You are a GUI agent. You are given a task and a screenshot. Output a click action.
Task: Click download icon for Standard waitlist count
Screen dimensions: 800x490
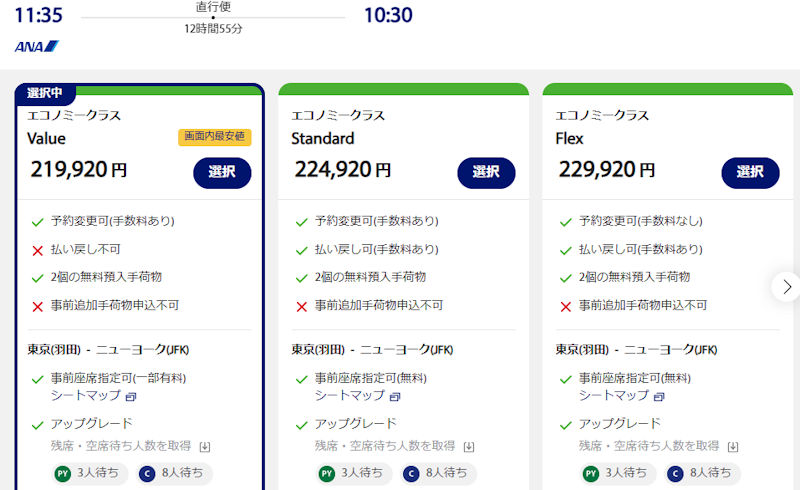point(469,446)
